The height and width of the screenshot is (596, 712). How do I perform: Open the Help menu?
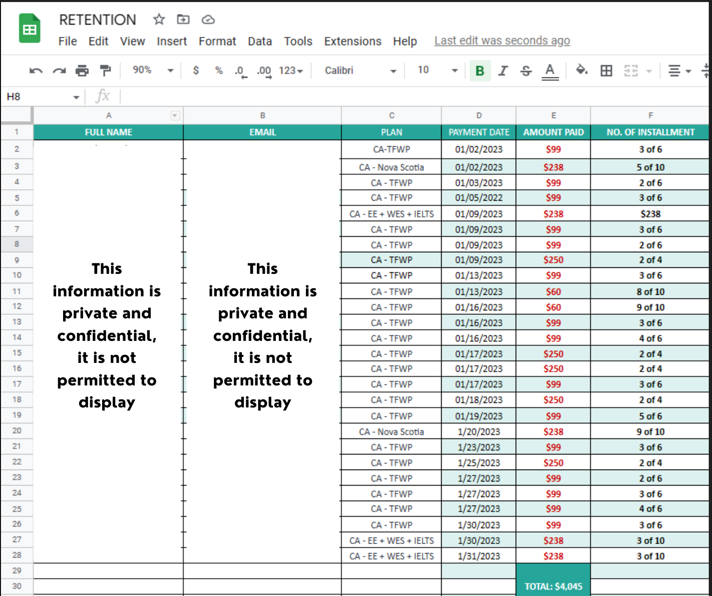pos(405,41)
